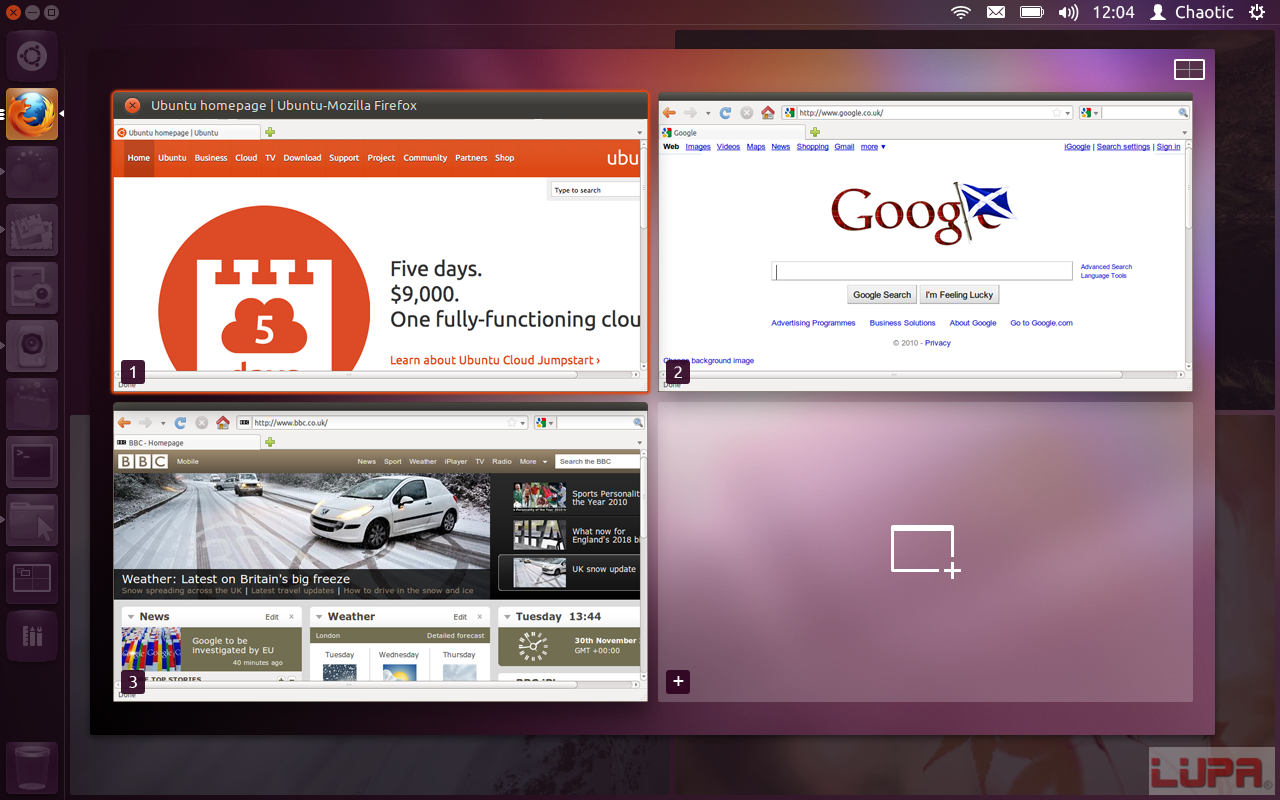Image resolution: width=1280 pixels, height=800 pixels.
Task: Collapse the News module on the BBC page
Action: (131, 617)
